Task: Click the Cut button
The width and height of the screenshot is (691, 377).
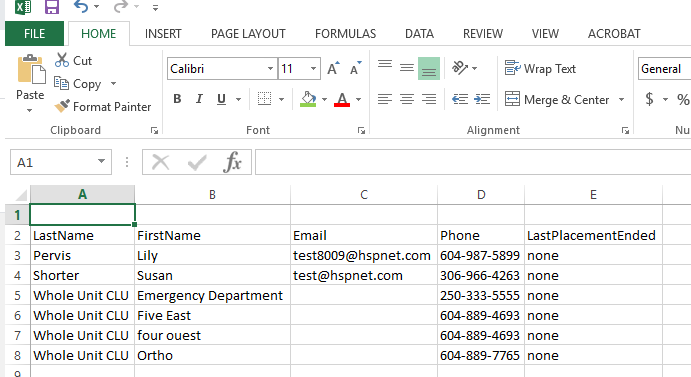Action: pyautogui.click(x=73, y=60)
